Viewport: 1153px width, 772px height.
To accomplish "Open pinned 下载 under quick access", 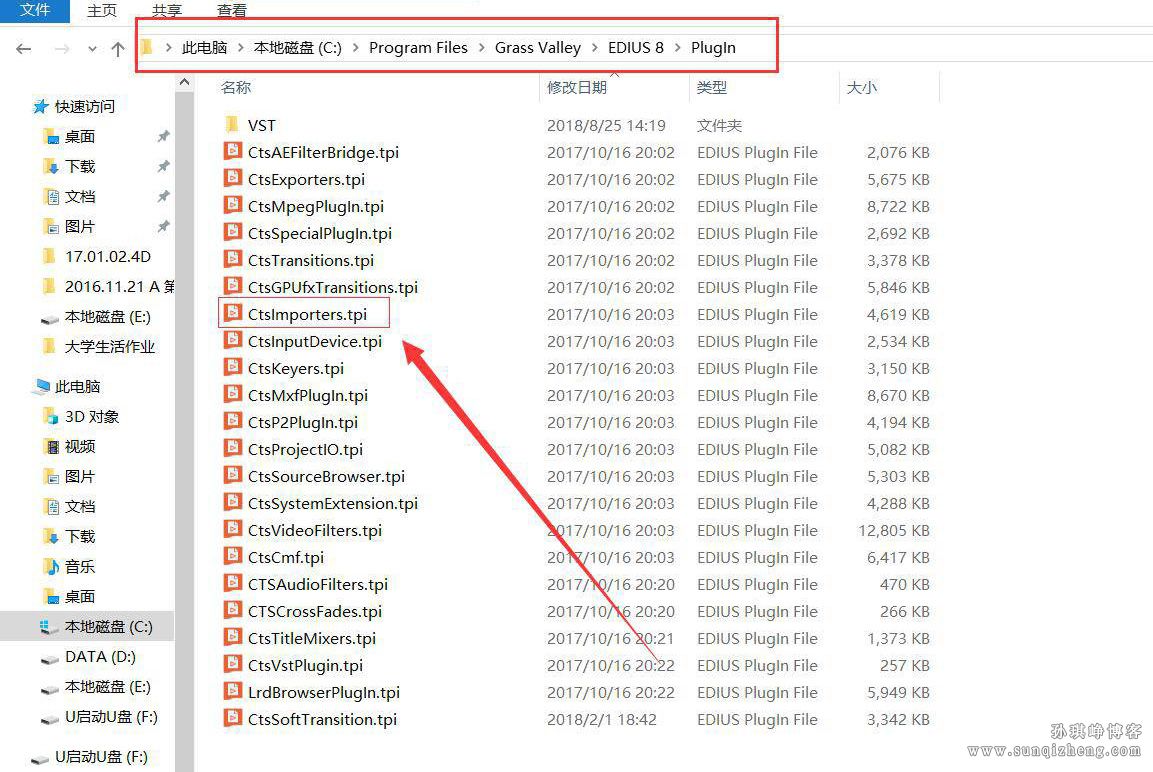I will pos(79,167).
